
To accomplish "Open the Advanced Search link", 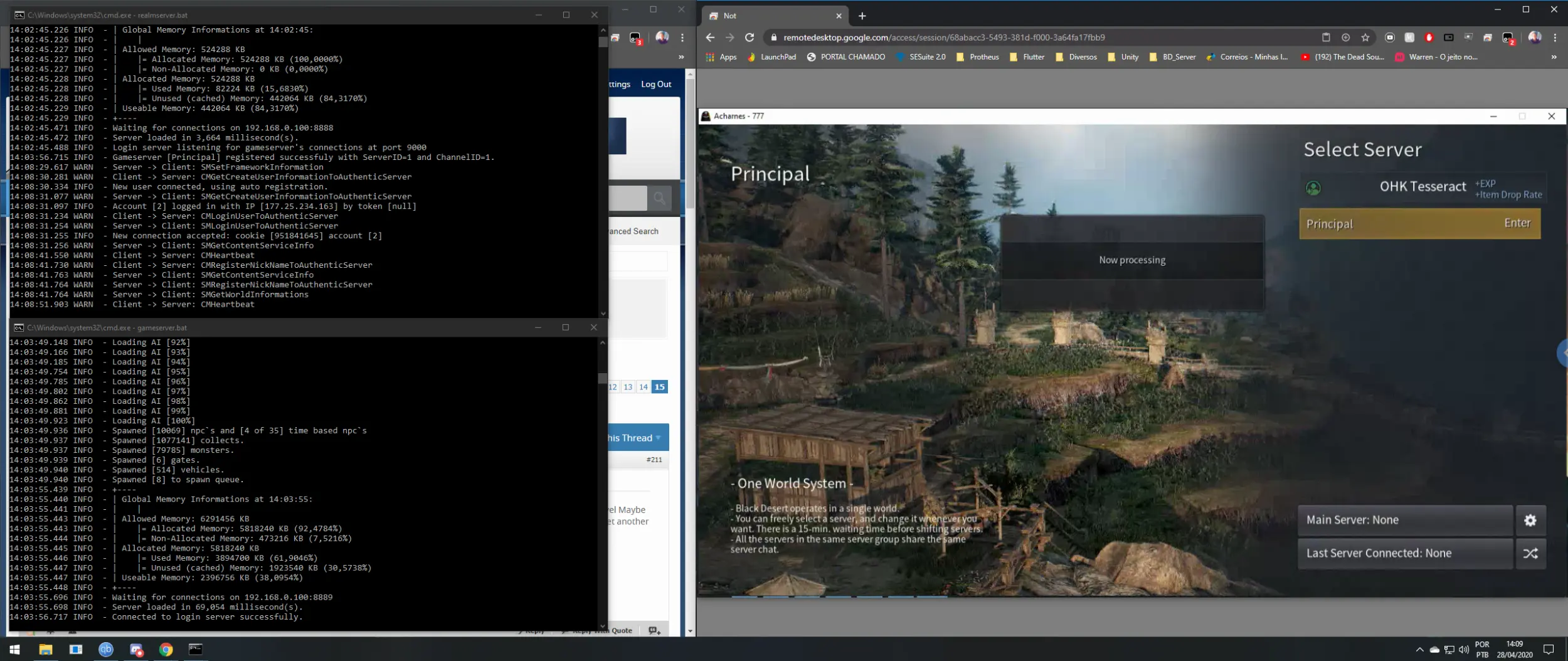I will (x=633, y=231).
